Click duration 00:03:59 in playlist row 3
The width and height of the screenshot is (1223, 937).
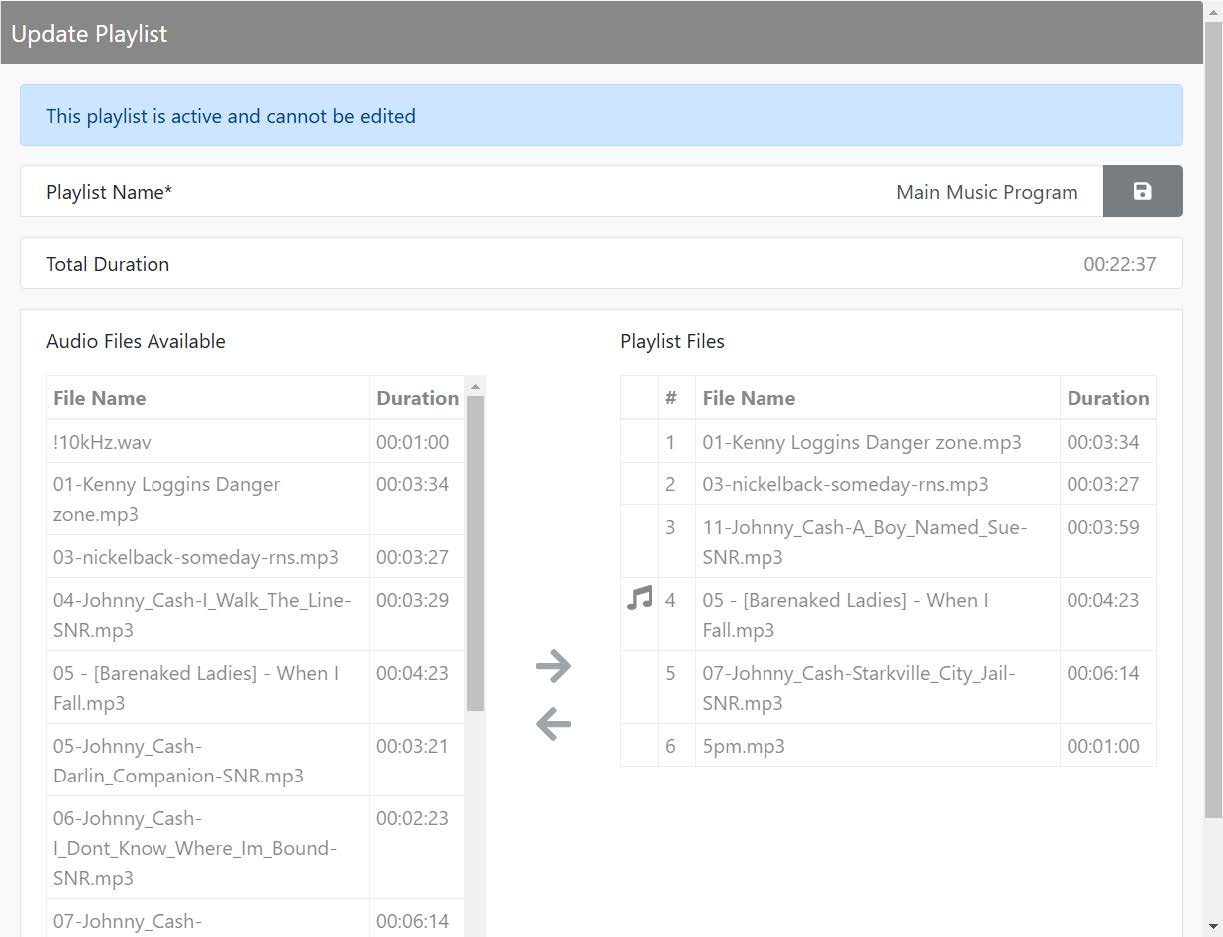tap(1103, 526)
